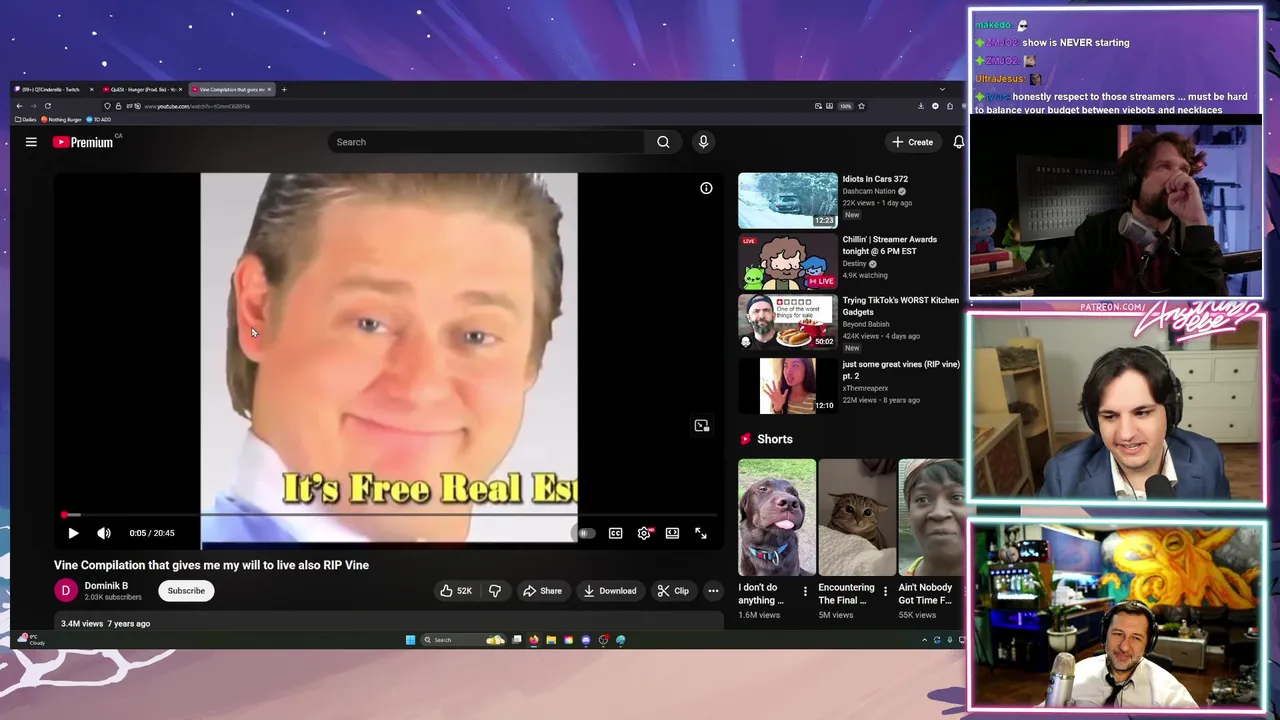Reload the page with the refresh icon
The image size is (1280, 720).
tap(47, 106)
